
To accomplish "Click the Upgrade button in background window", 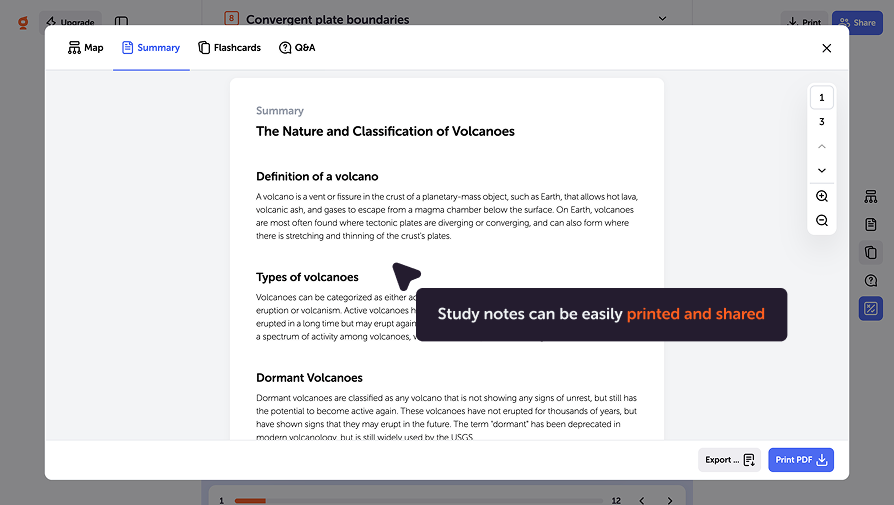I will [x=71, y=23].
